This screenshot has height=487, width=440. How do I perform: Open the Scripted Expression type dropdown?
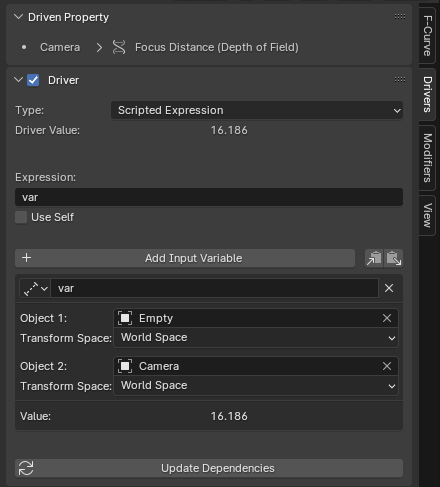point(257,110)
